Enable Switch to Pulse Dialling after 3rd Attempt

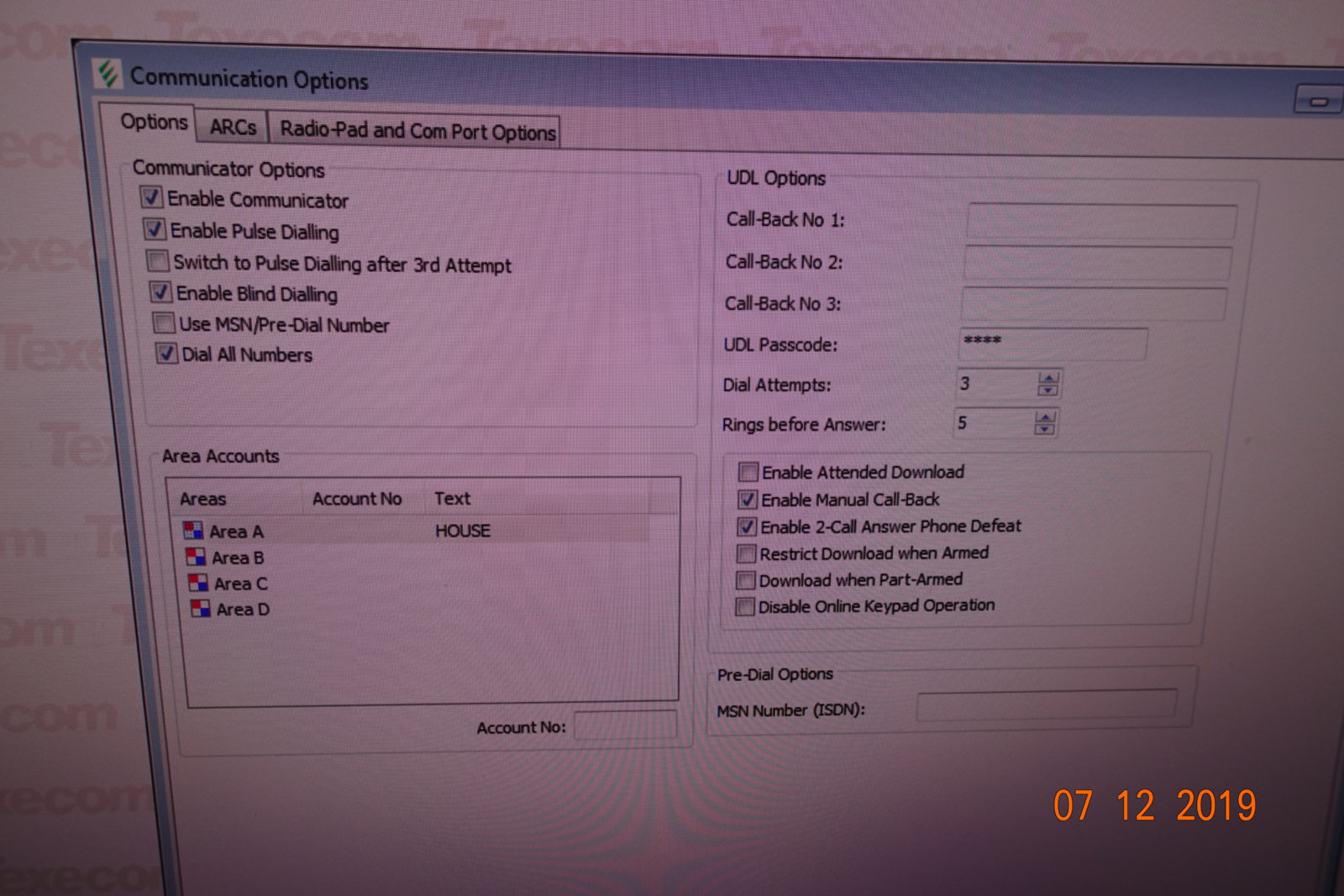coord(157,261)
